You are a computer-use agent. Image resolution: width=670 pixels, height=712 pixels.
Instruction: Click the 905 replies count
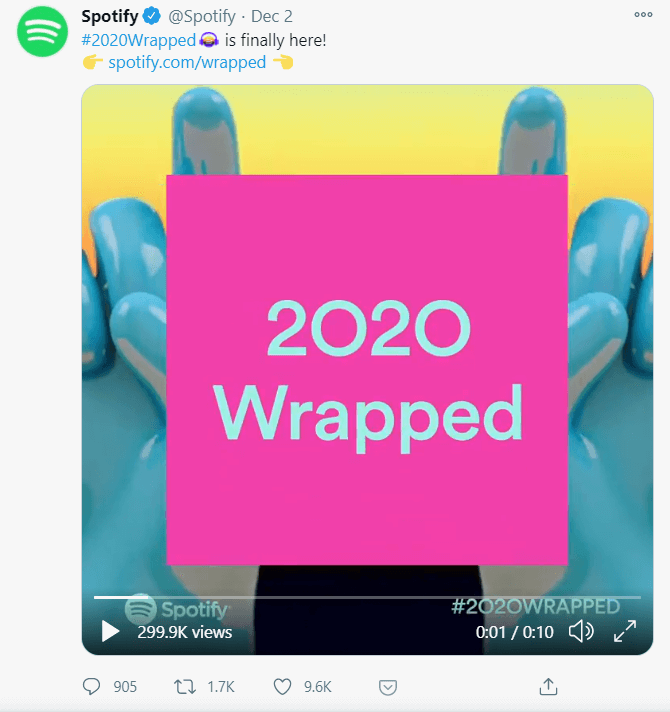click(125, 687)
